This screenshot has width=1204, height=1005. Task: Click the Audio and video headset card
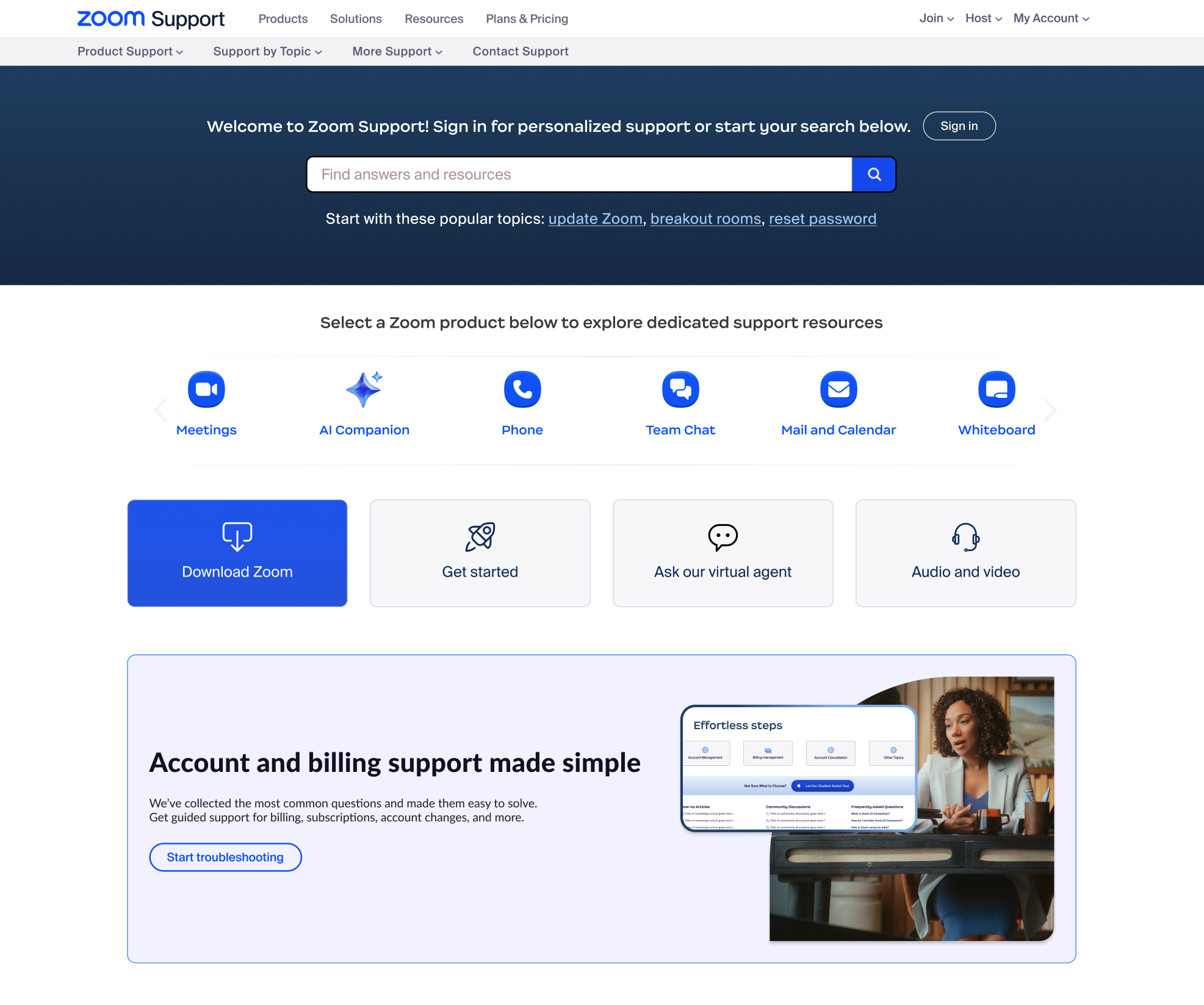(965, 553)
